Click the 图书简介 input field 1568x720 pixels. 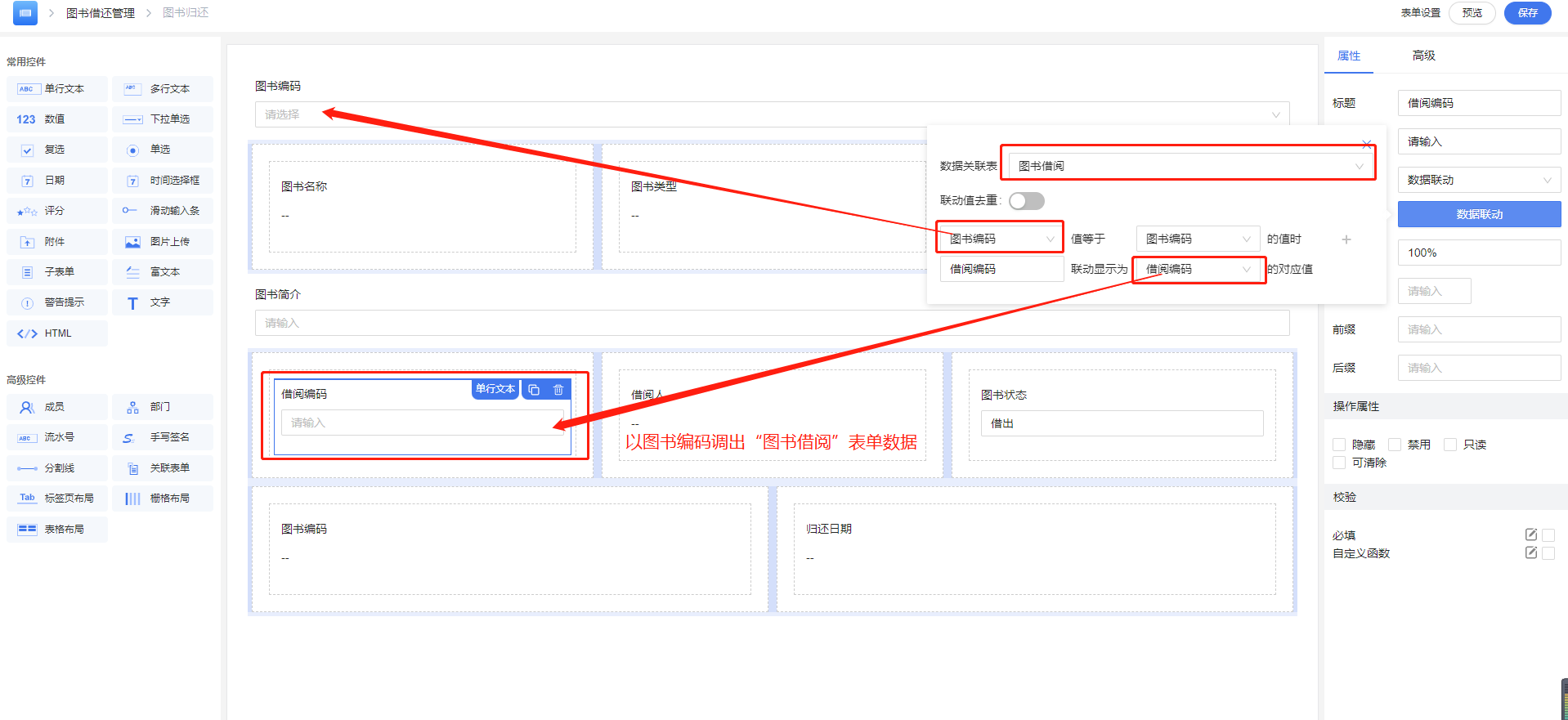(x=772, y=323)
